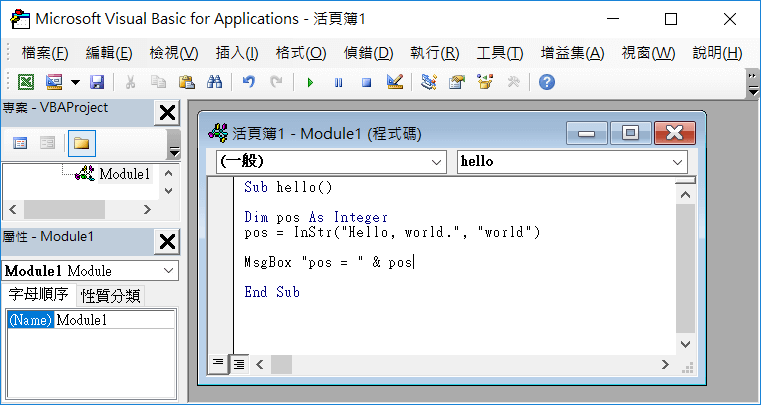
Task: Open Find with binoculars icon
Action: [214, 82]
